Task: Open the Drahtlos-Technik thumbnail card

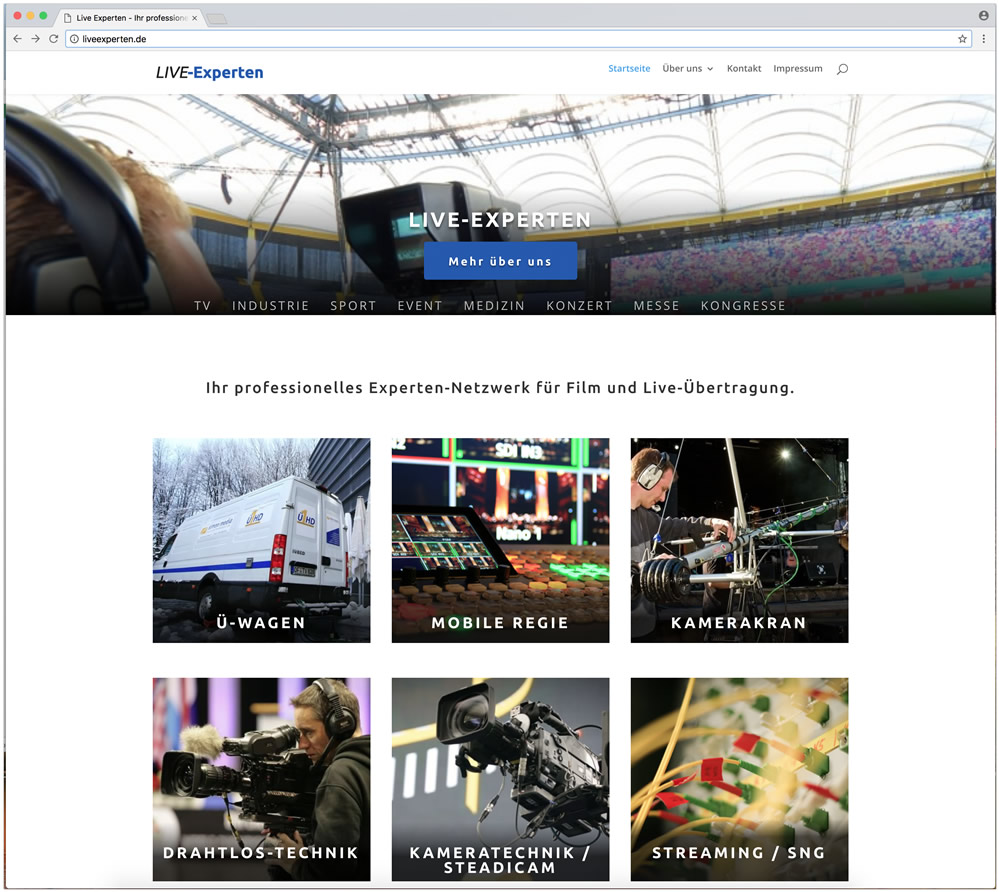Action: 261,779
